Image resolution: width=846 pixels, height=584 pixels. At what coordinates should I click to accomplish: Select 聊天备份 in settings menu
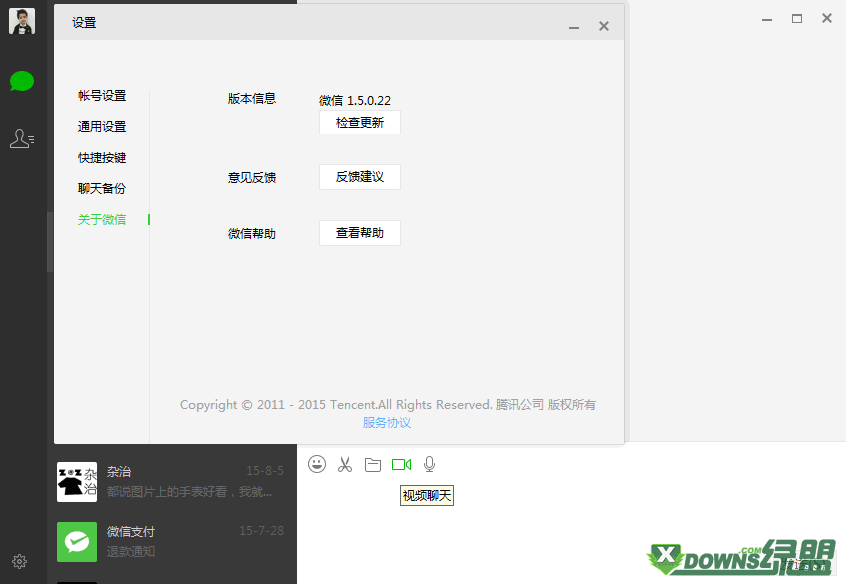[102, 188]
